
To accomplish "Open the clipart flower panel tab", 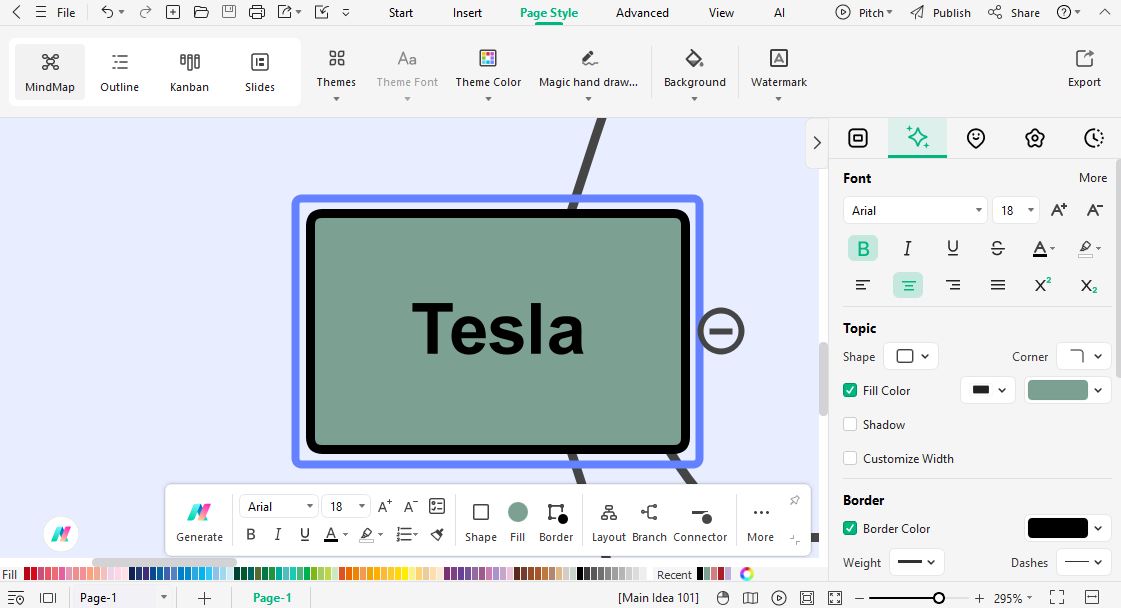I will tap(1034, 138).
